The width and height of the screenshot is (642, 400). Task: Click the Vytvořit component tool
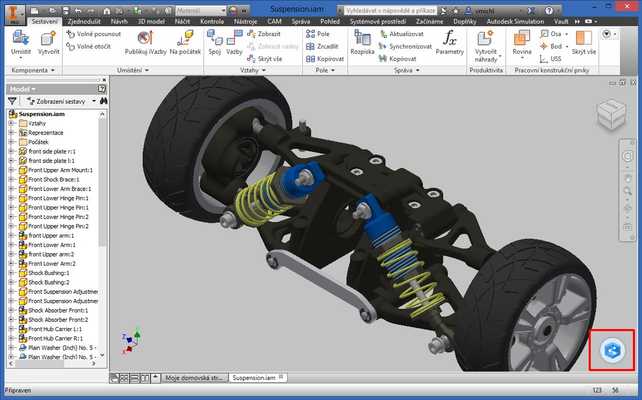pos(48,43)
